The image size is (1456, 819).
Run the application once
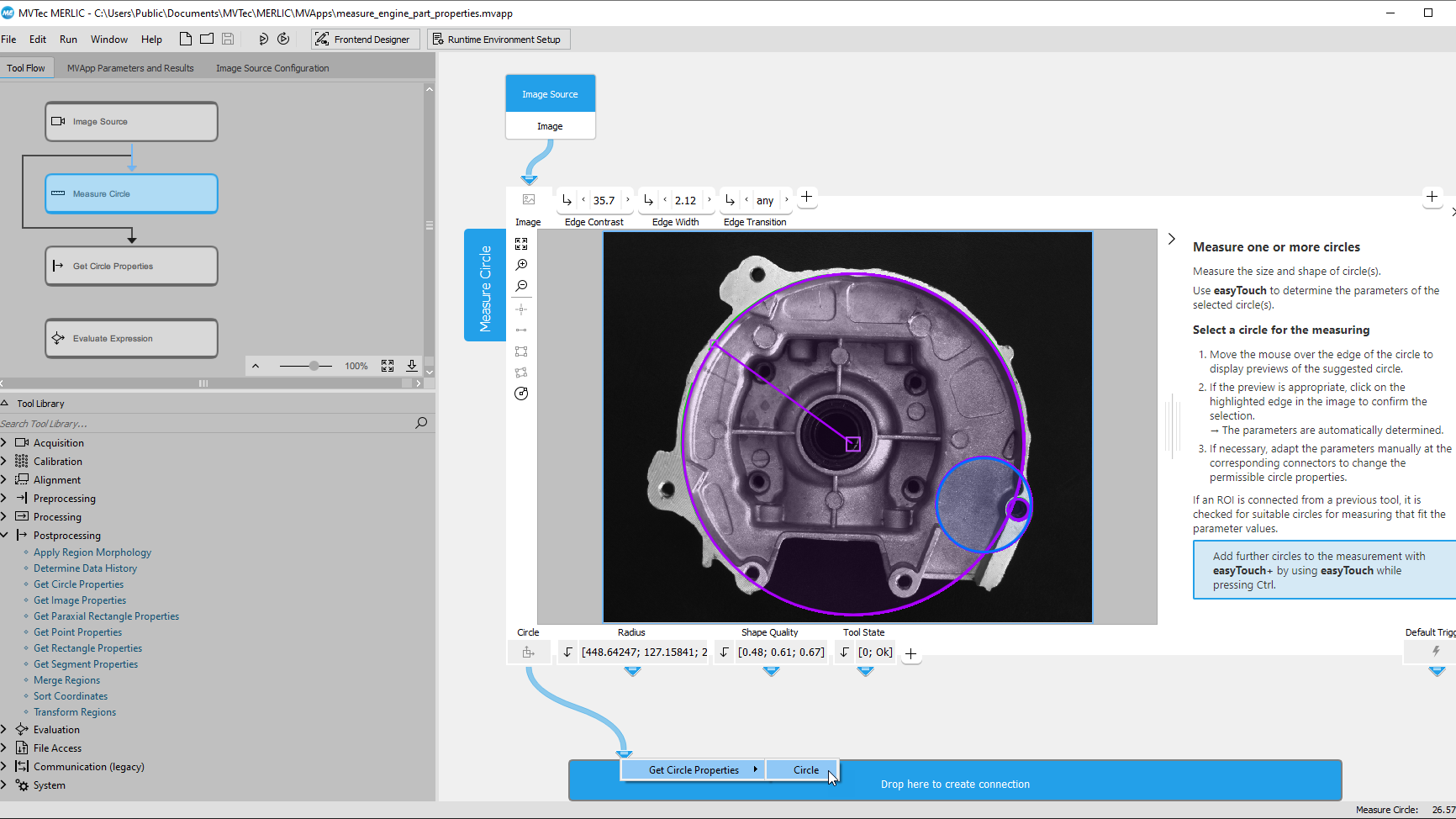[263, 39]
